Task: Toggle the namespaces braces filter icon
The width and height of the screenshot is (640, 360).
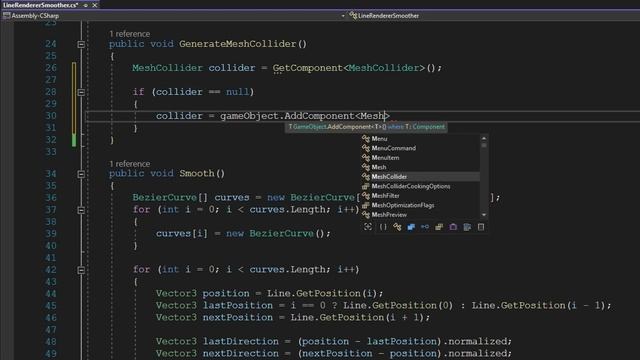Action: (383, 227)
